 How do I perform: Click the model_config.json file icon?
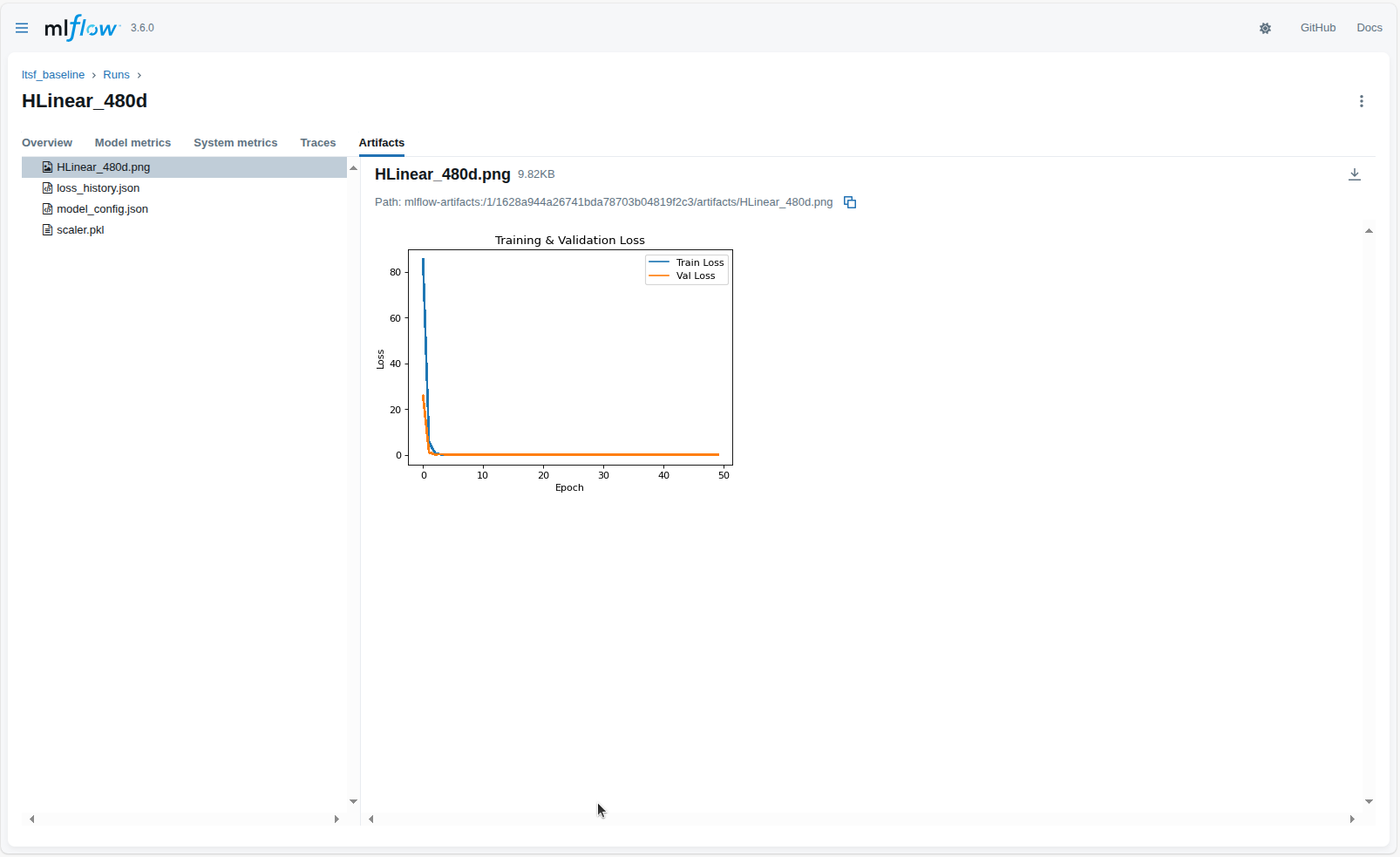(48, 208)
